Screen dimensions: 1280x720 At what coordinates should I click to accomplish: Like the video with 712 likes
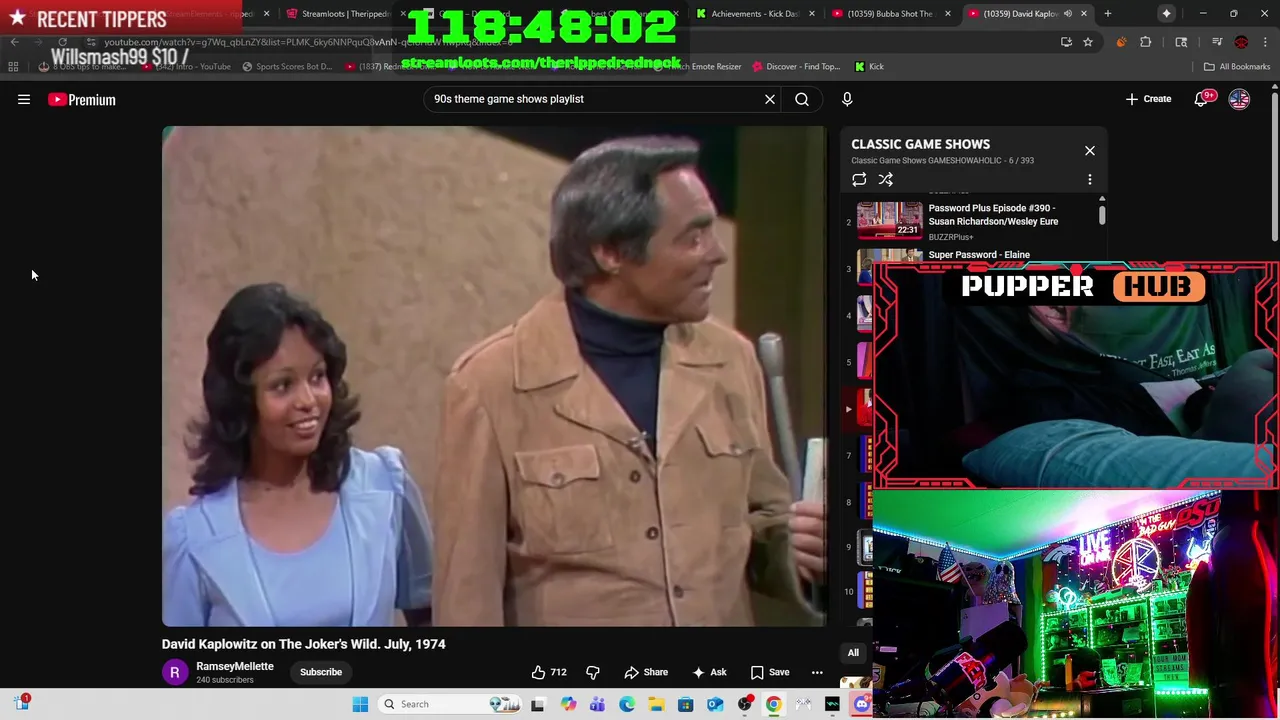pyautogui.click(x=548, y=672)
